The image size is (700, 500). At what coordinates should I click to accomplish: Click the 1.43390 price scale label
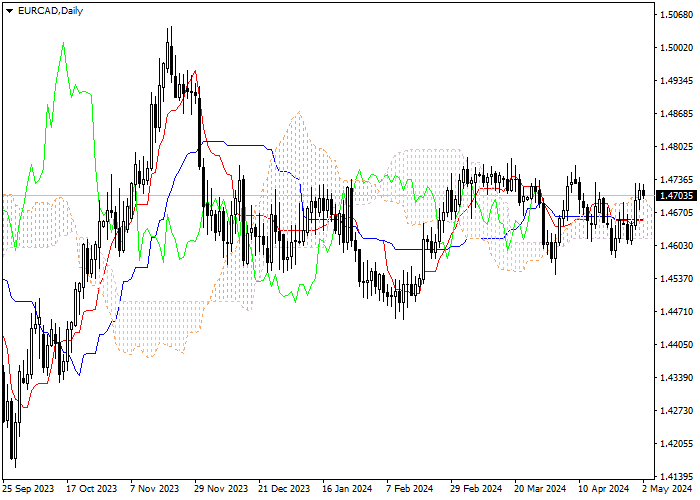pos(676,378)
